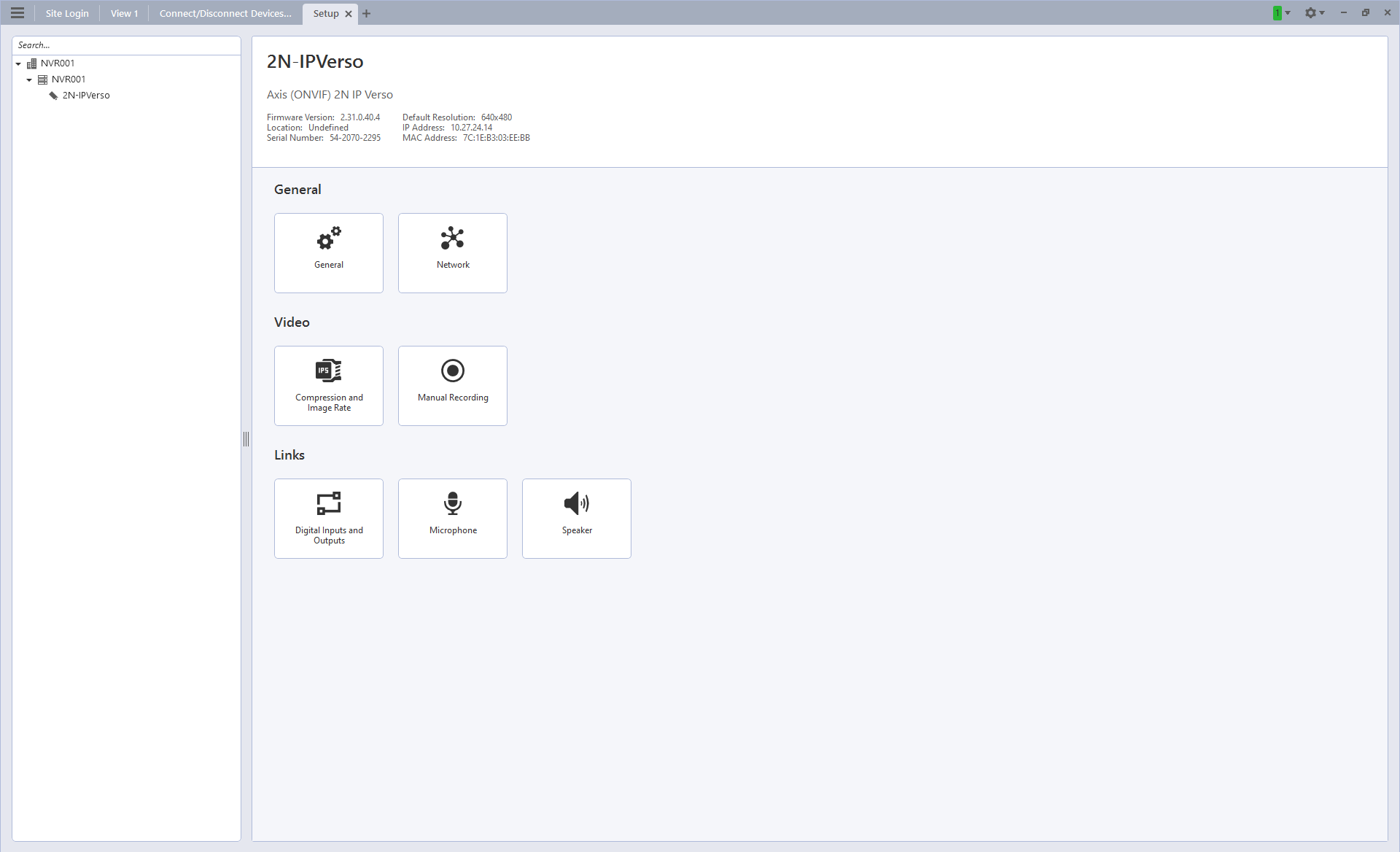Open the green status indicator dropdown
The height and width of the screenshot is (852, 1400).
click(1281, 13)
